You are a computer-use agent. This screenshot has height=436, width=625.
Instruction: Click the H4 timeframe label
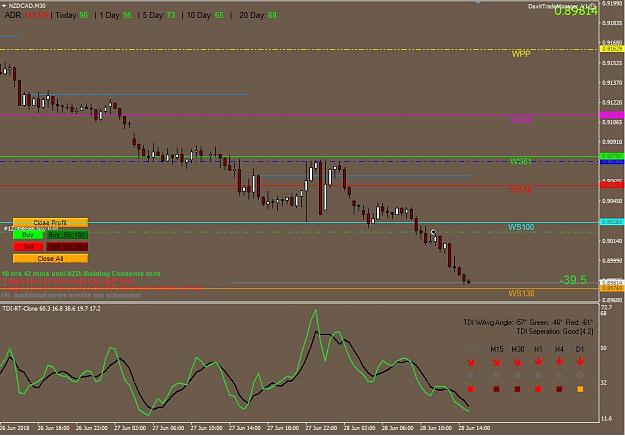(559, 349)
